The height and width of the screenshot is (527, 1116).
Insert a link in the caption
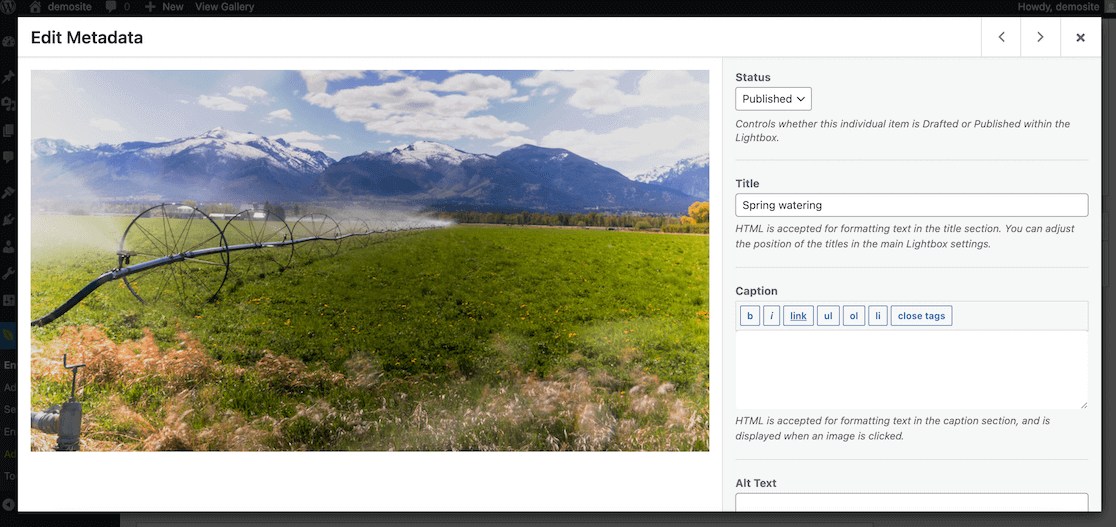798,316
